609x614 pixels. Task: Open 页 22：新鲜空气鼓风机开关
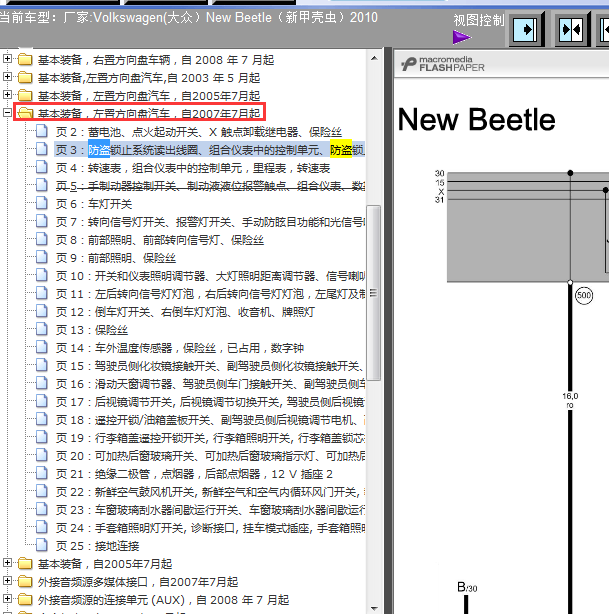tap(210, 492)
